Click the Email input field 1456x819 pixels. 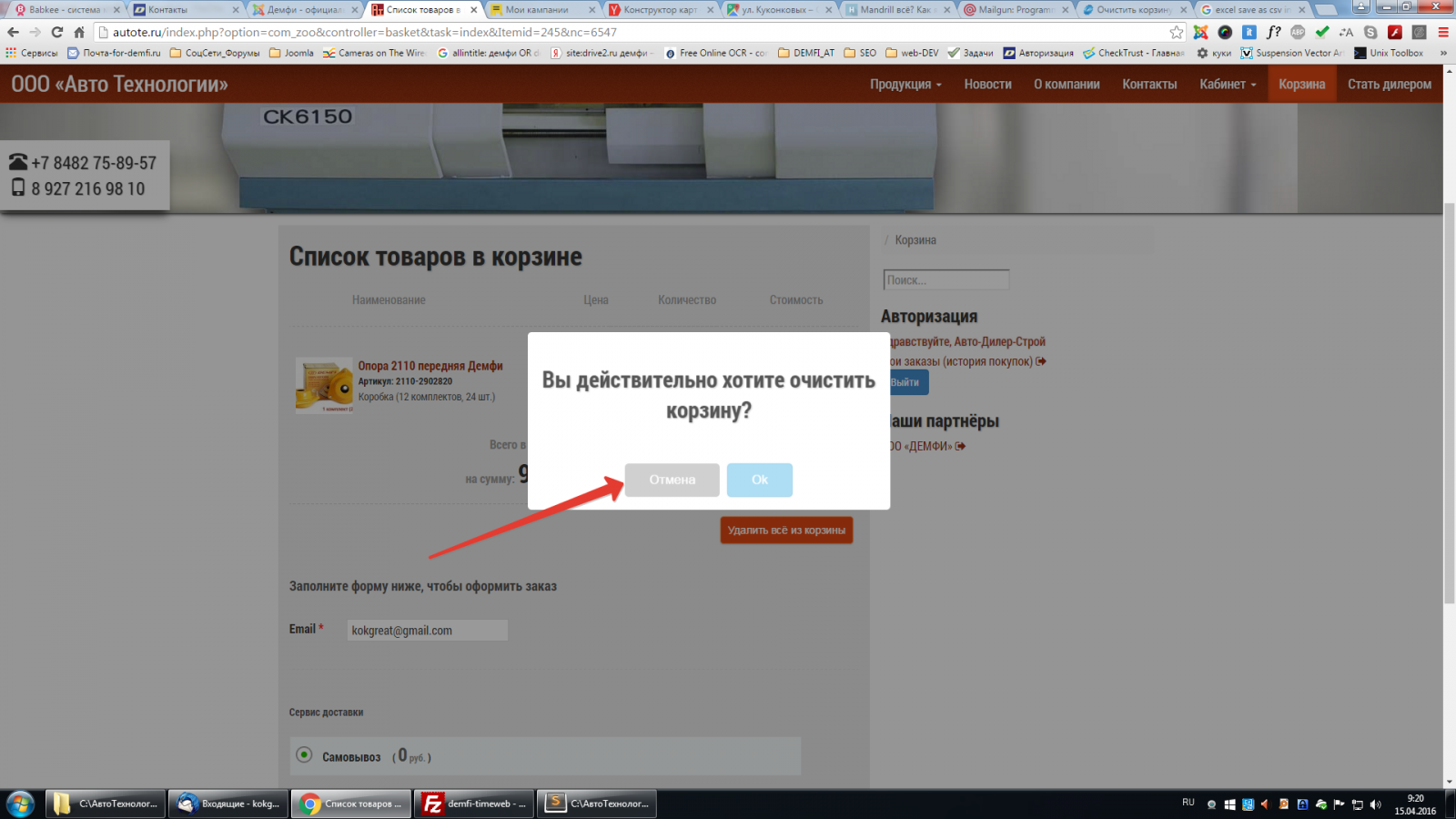coord(427,630)
